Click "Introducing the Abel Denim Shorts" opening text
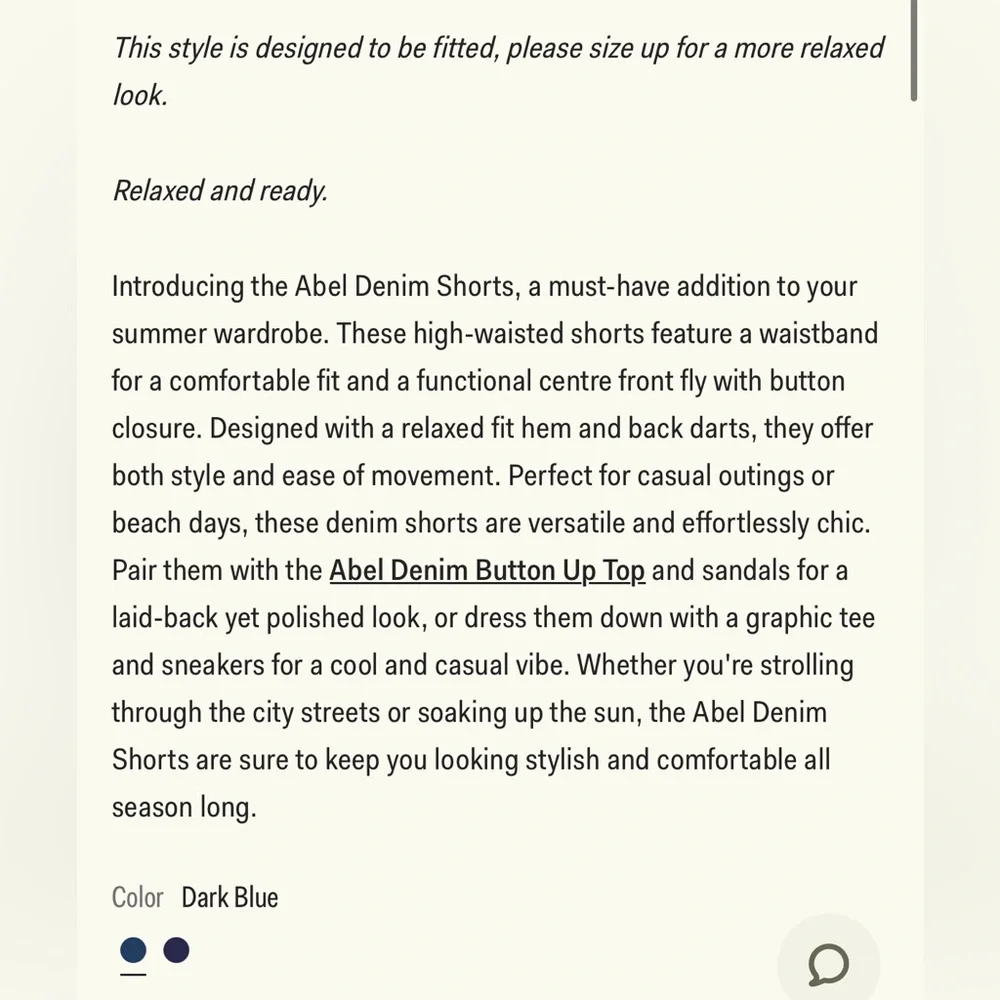 (x=312, y=286)
